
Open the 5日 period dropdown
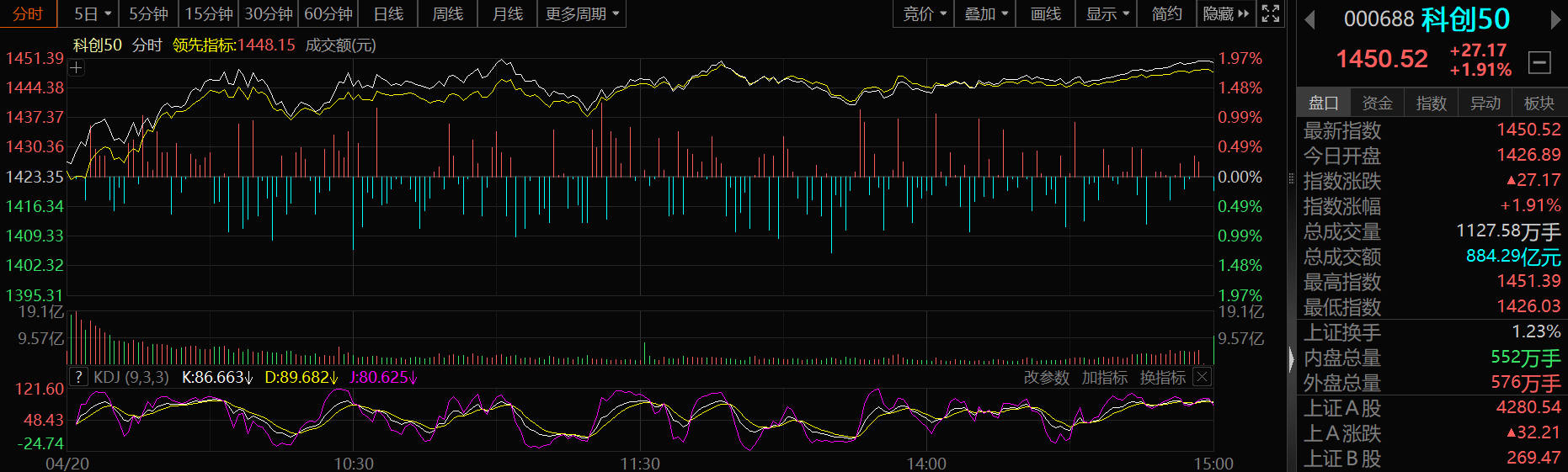pyautogui.click(x=92, y=13)
